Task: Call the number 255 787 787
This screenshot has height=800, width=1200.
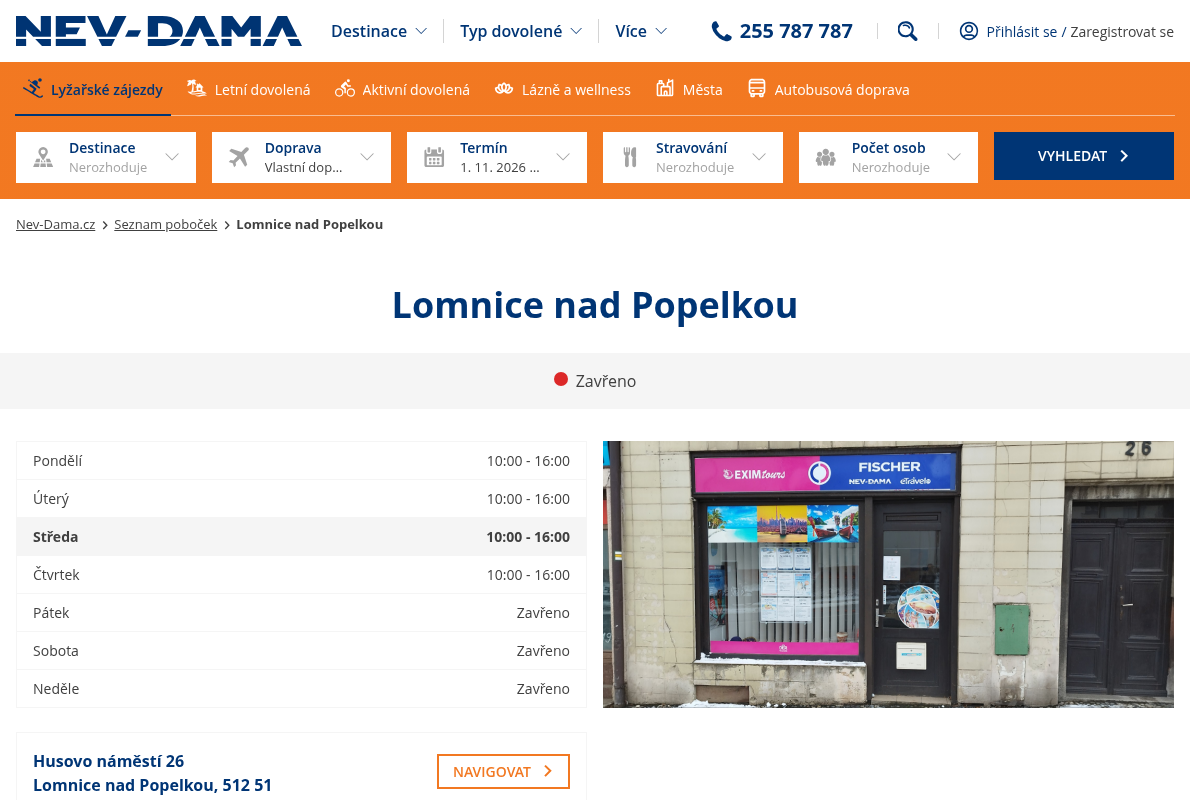Action: click(796, 31)
